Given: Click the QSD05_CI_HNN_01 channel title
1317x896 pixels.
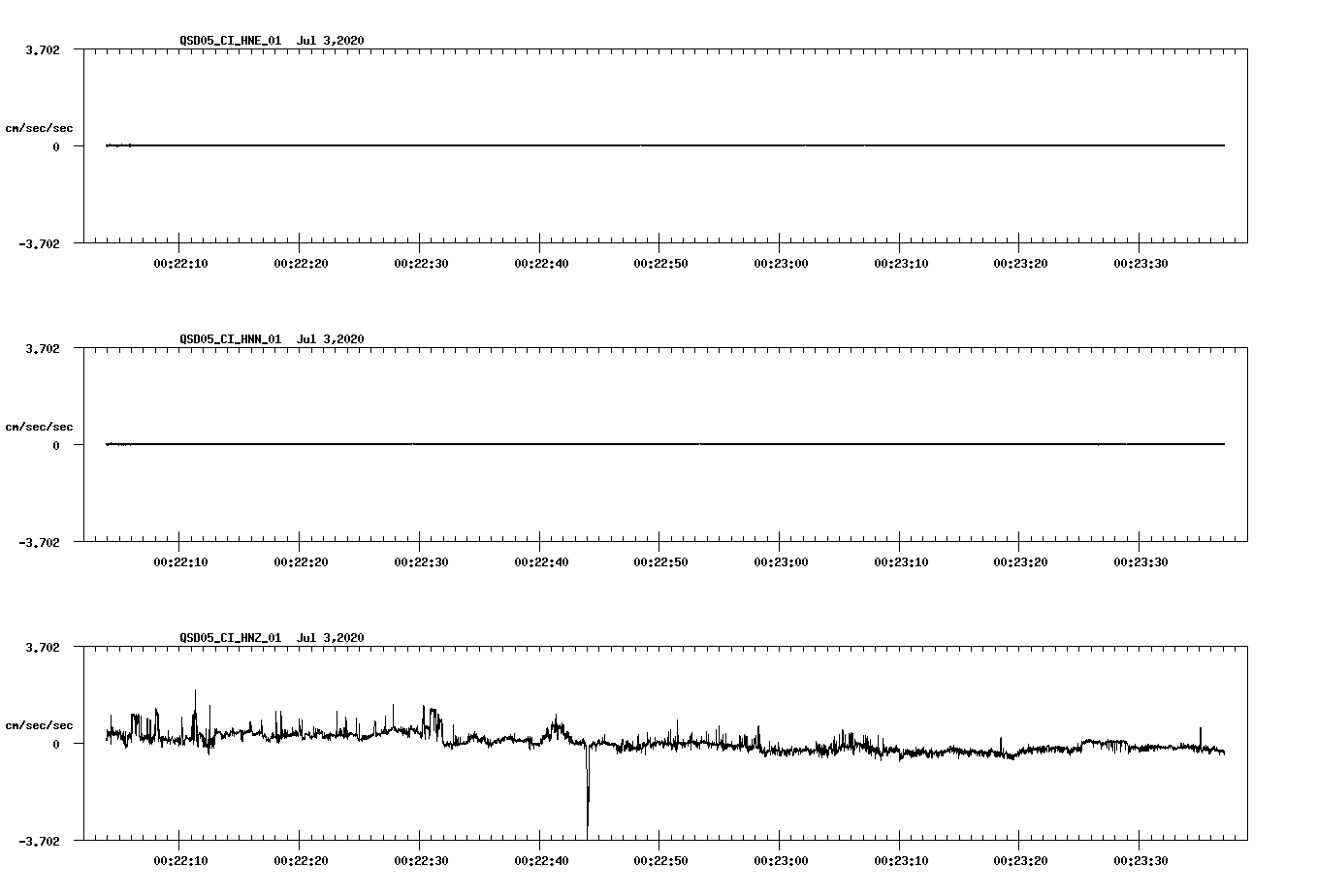Looking at the screenshot, I should pos(231,339).
